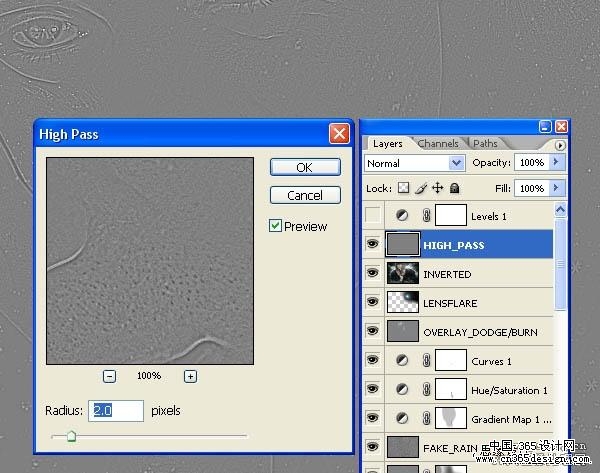Minimize the Layers palette window
Screen dimensions: 600x473
(545, 126)
